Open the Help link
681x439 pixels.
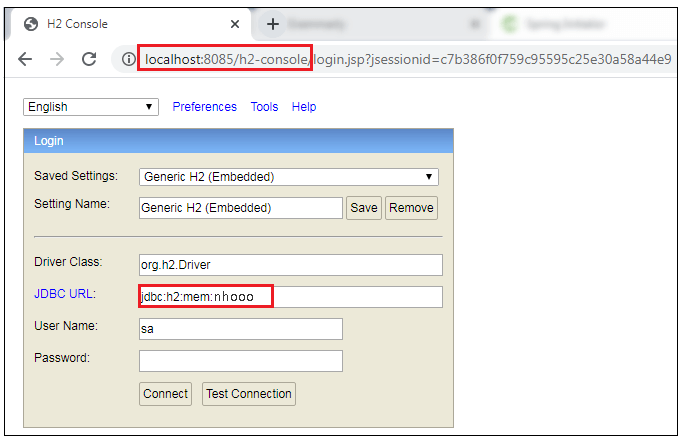click(x=304, y=107)
